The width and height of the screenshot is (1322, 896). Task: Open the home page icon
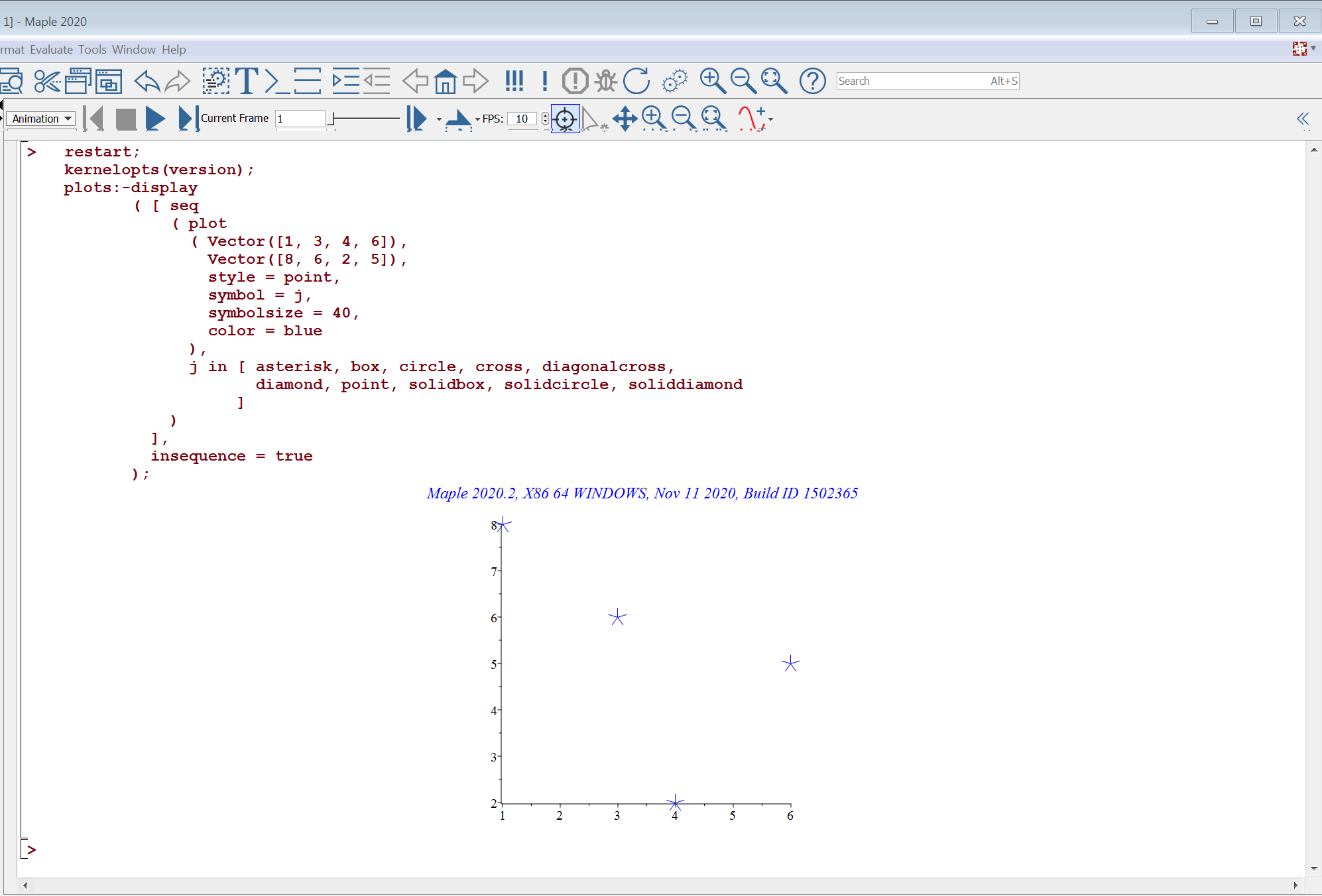pos(446,81)
